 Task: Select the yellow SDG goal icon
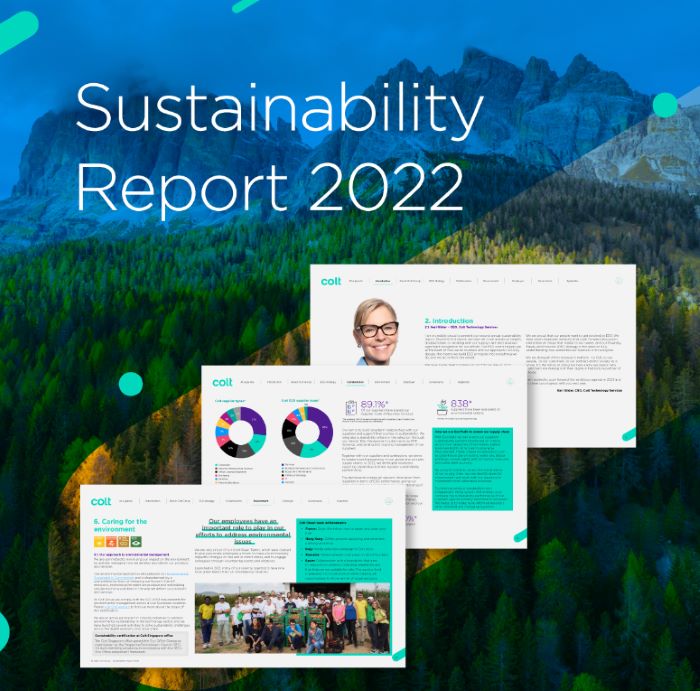coord(99,541)
